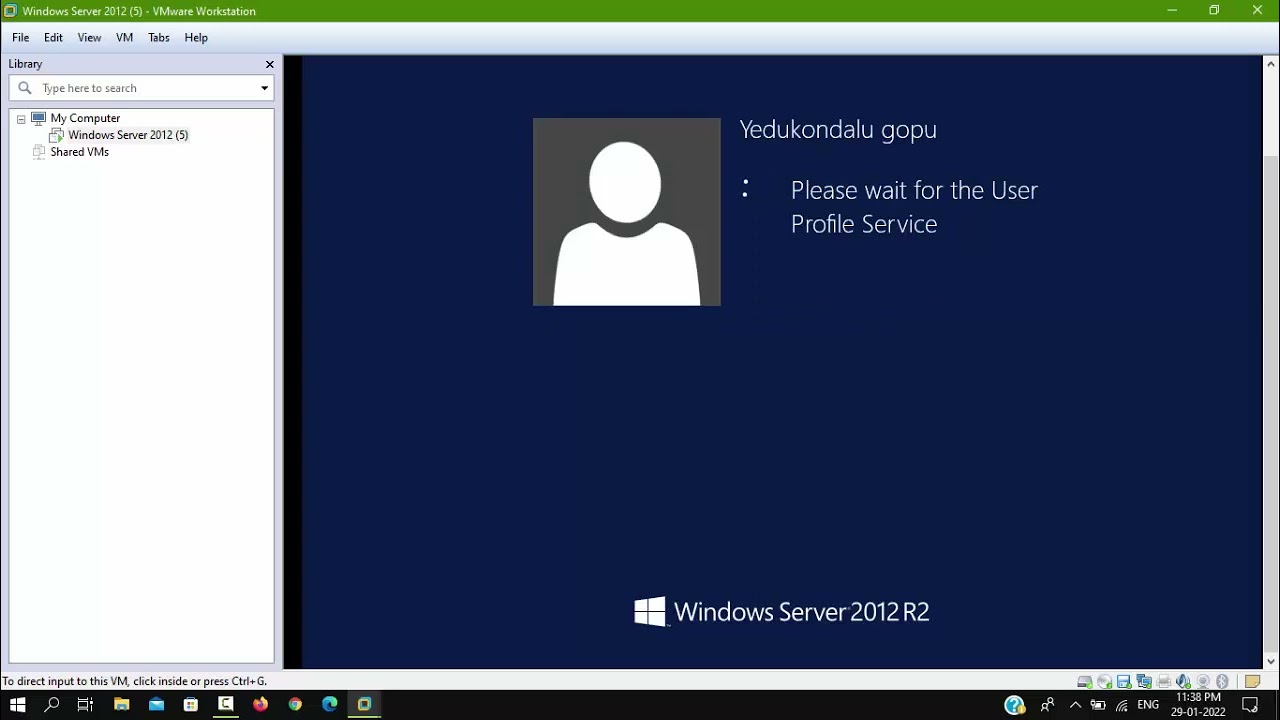Click the network adapter status icon

tap(1144, 682)
